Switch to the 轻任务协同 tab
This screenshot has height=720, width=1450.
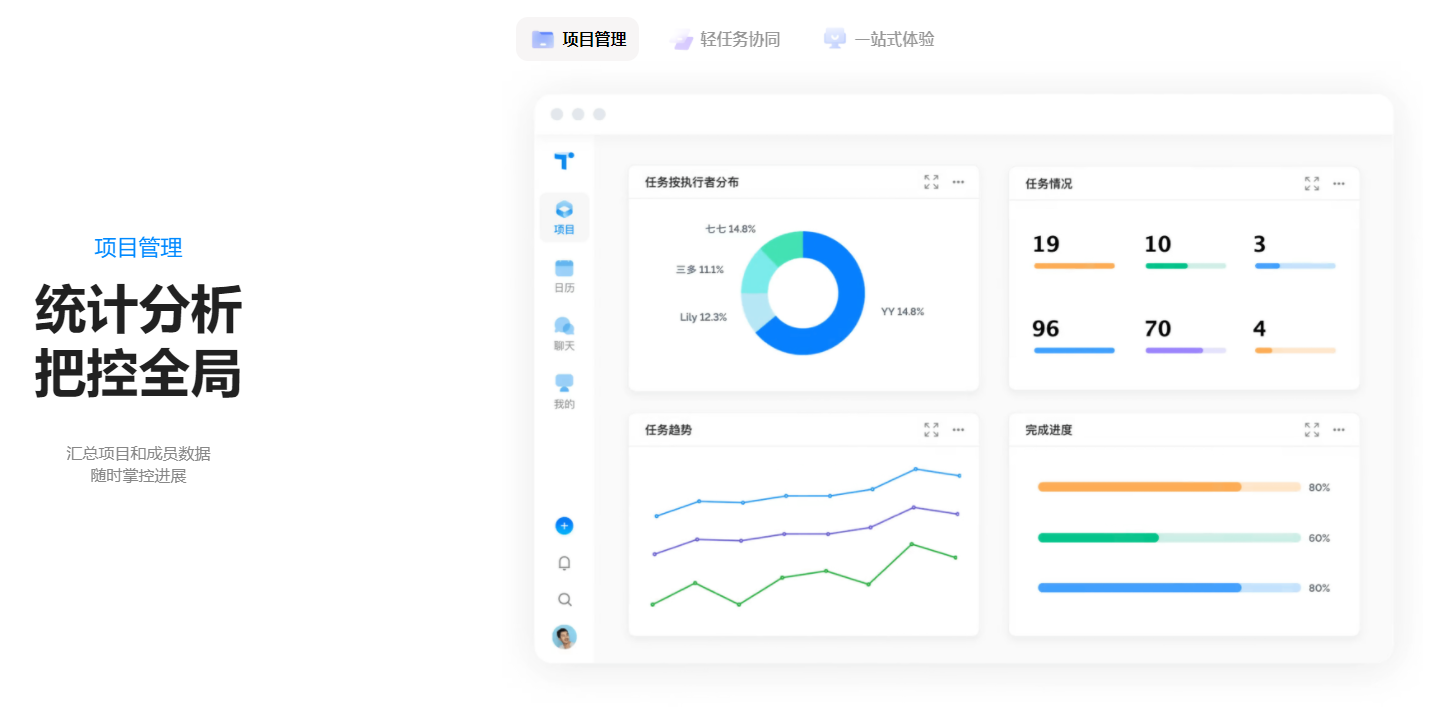726,39
